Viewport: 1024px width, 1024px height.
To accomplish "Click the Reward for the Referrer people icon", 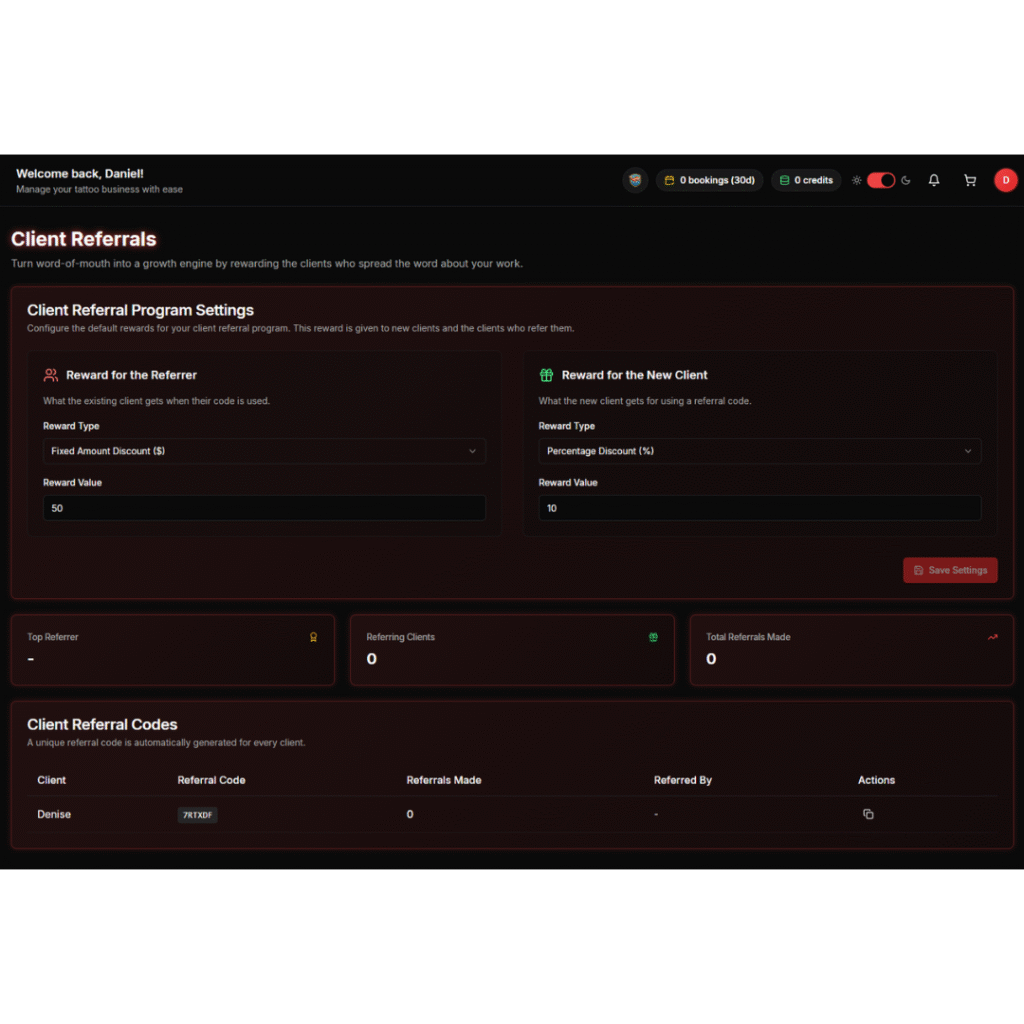I will point(51,375).
